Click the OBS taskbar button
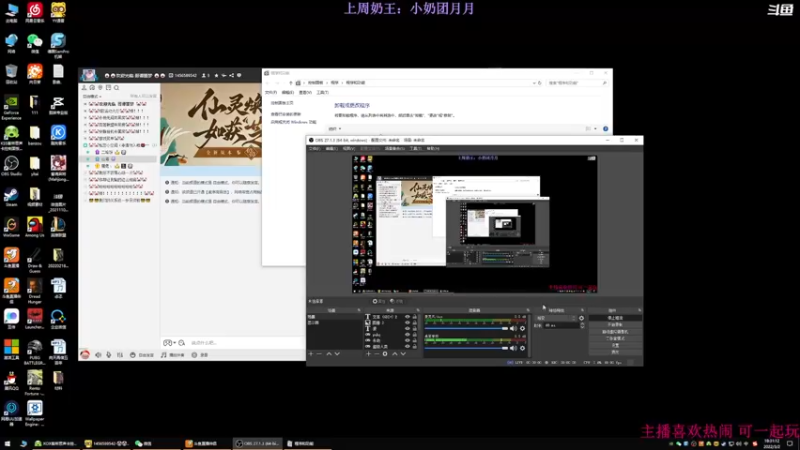800x450 pixels. tap(258, 443)
